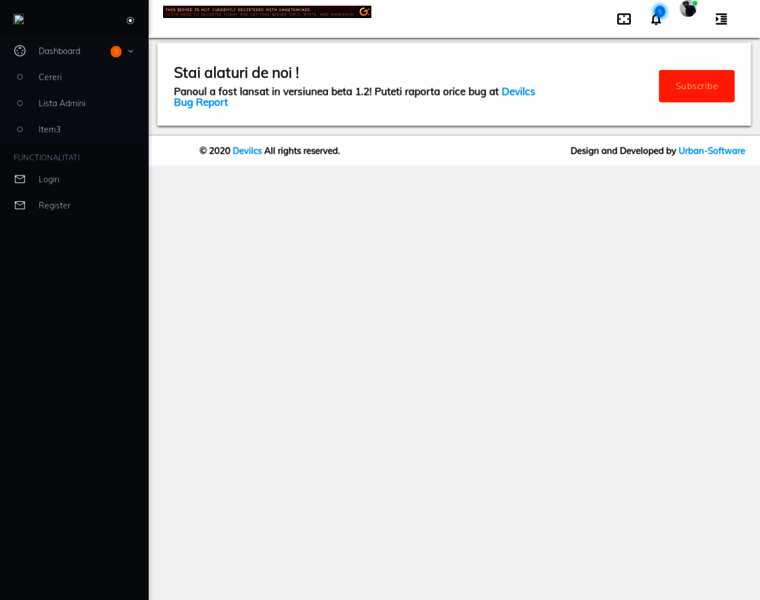This screenshot has width=760, height=600.
Task: Visit the Urban-Software link
Action: [712, 151]
